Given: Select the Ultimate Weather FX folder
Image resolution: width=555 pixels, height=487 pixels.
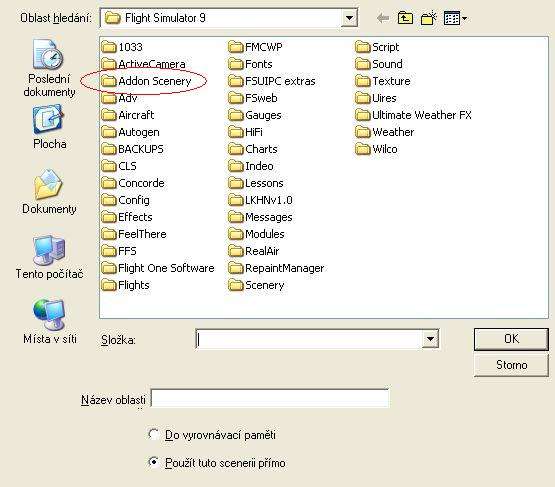Looking at the screenshot, I should pyautogui.click(x=413, y=115).
